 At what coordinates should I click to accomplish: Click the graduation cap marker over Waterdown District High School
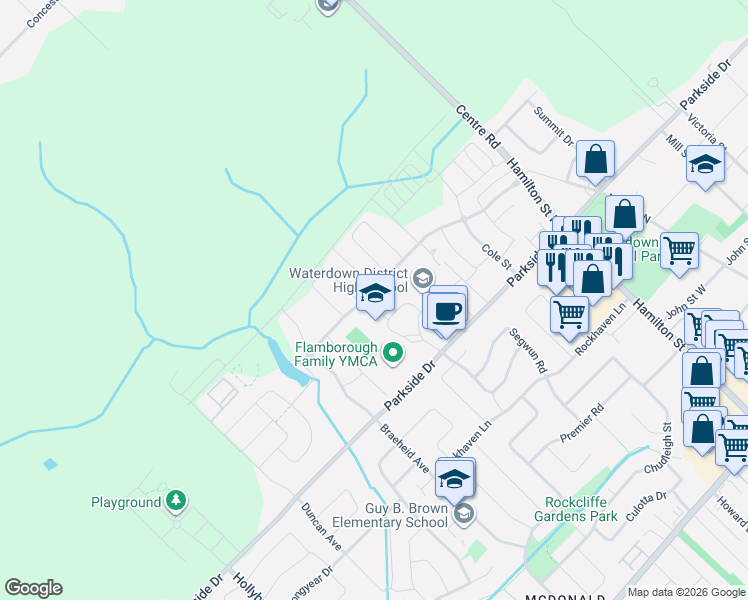coord(375,294)
